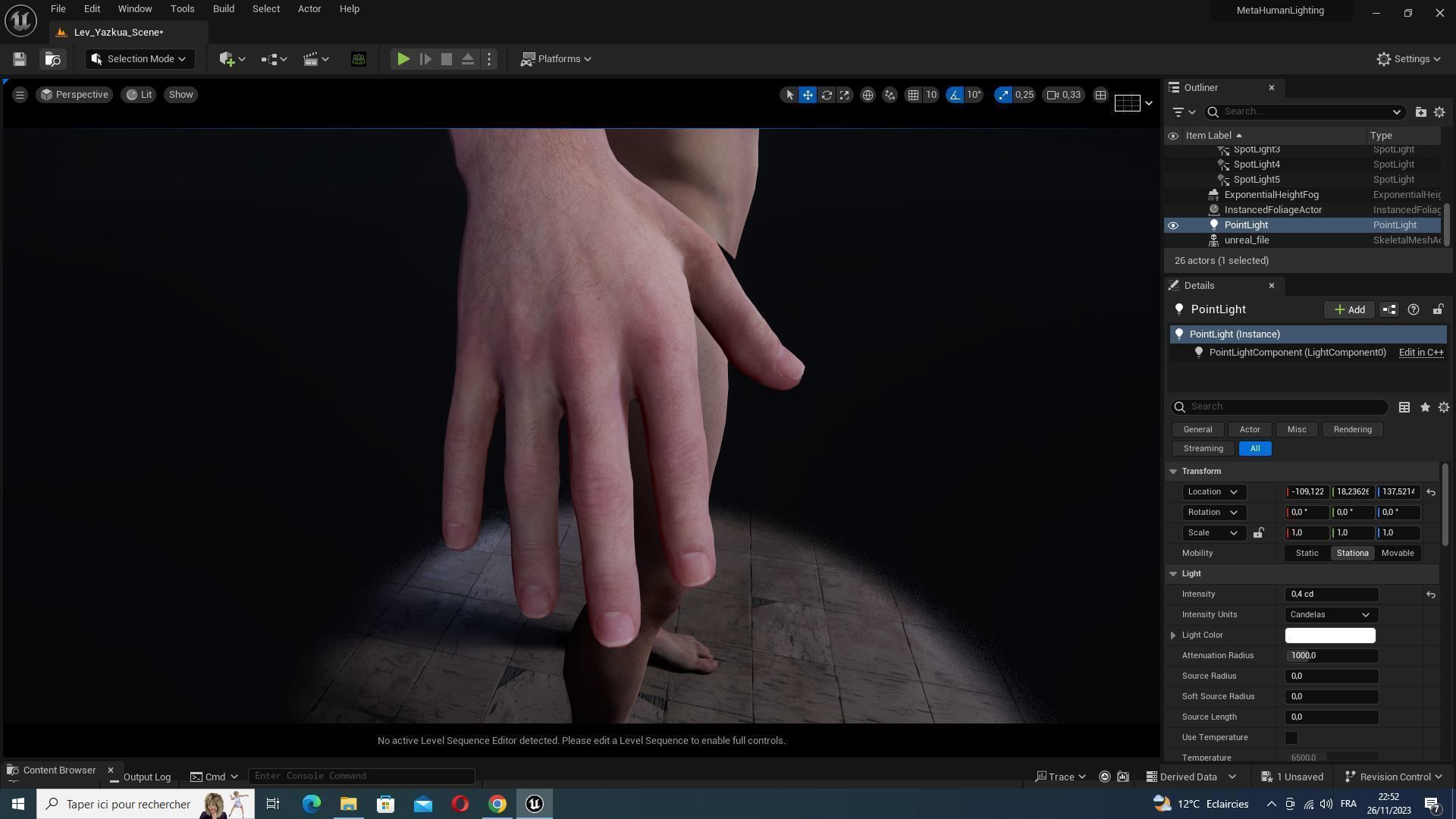Open the white Light Color swatch

[x=1329, y=635]
